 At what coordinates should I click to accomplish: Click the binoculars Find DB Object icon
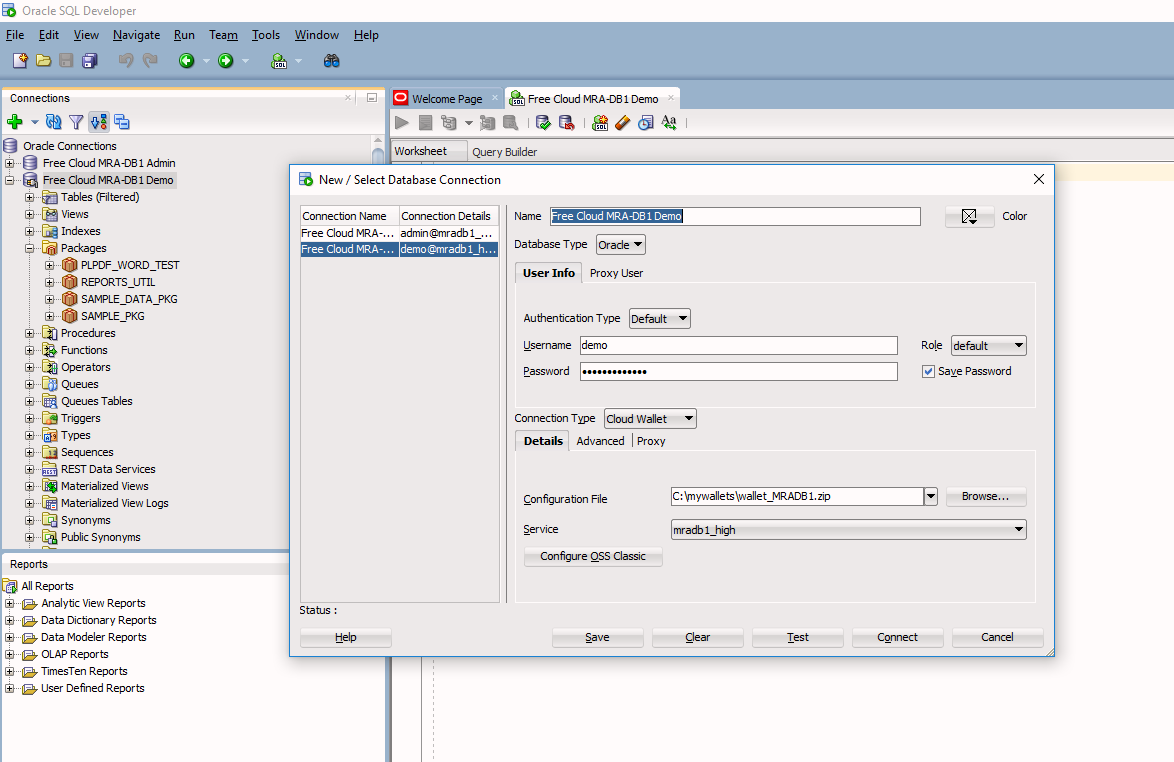pyautogui.click(x=331, y=61)
